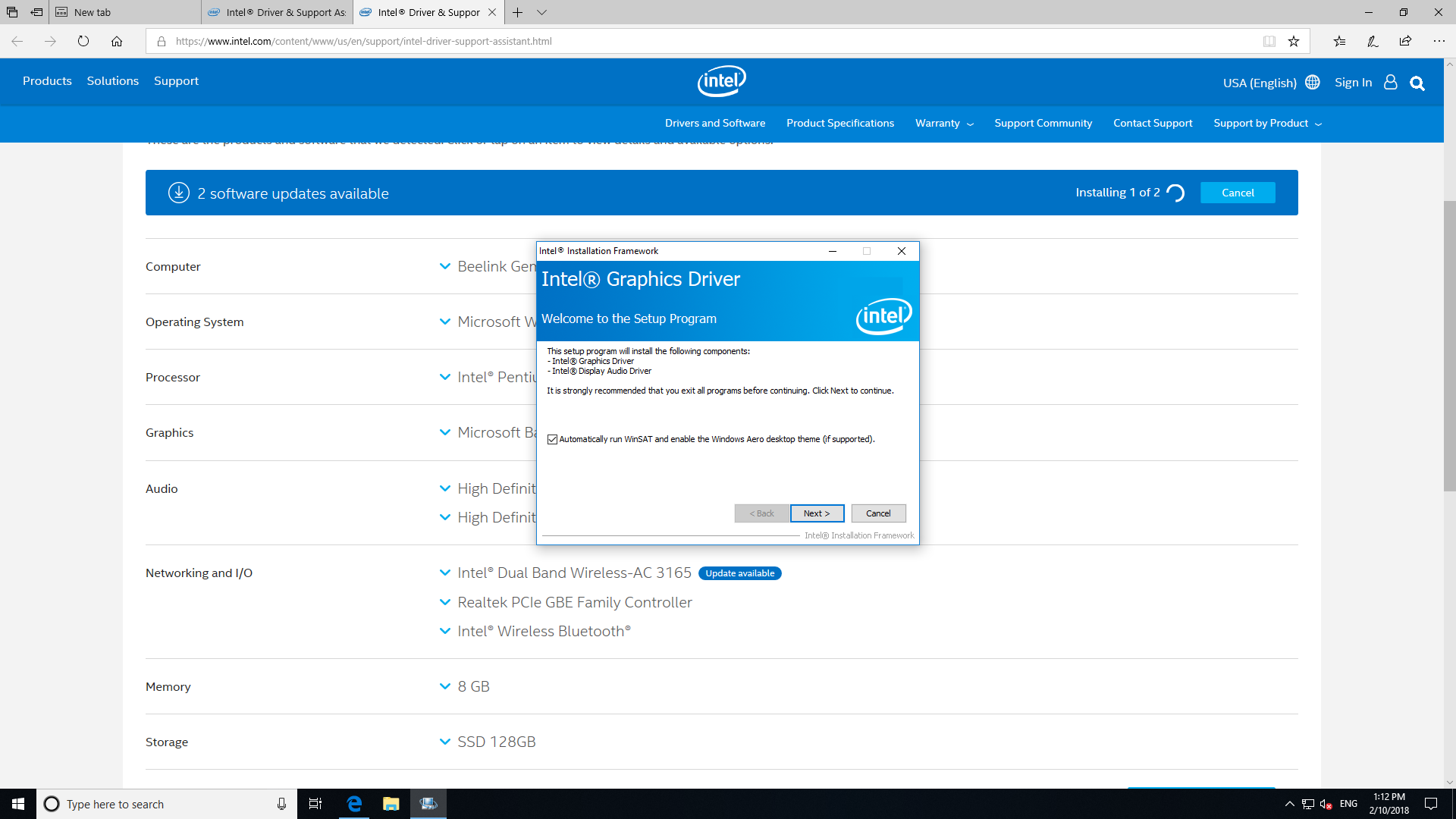
Task: Open the Warranty dropdown menu
Action: [x=944, y=123]
